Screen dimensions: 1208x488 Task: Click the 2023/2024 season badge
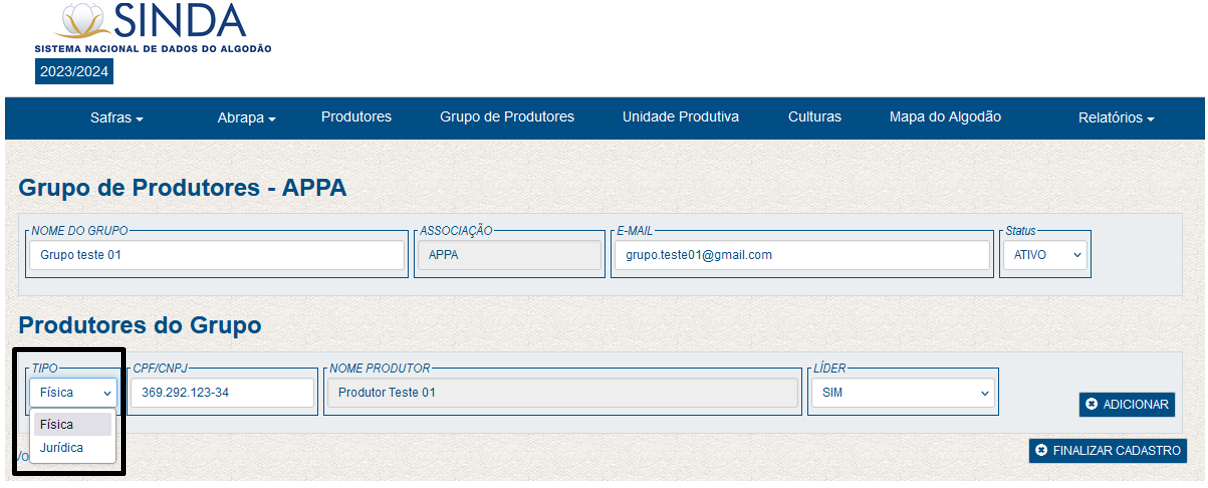75,72
